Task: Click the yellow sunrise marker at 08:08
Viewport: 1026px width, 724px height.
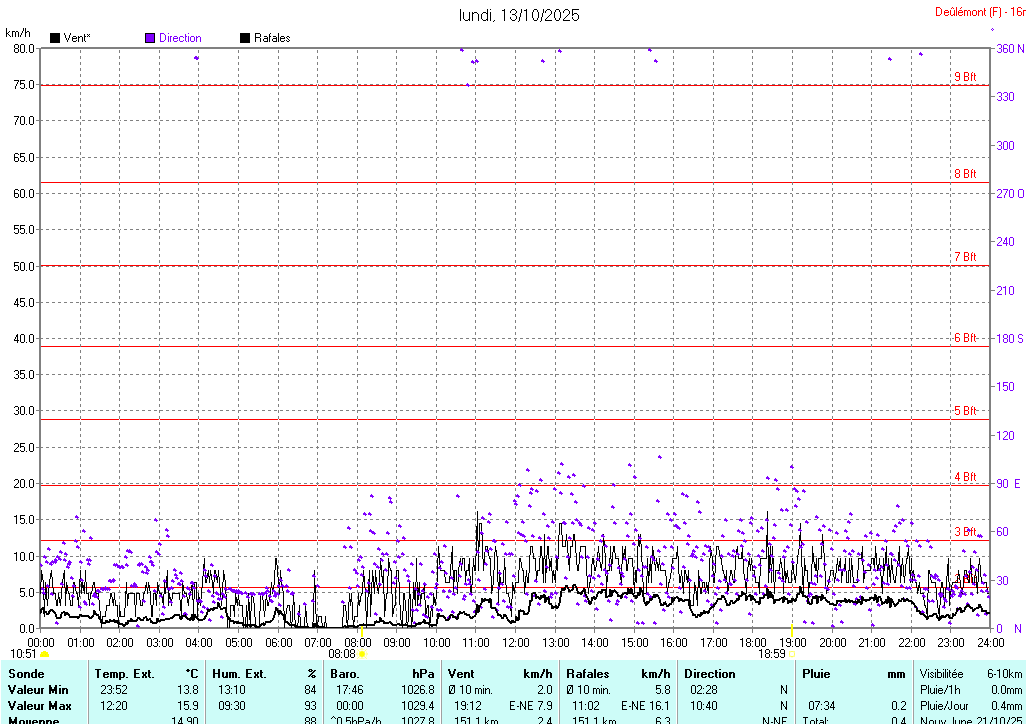Action: tap(363, 654)
